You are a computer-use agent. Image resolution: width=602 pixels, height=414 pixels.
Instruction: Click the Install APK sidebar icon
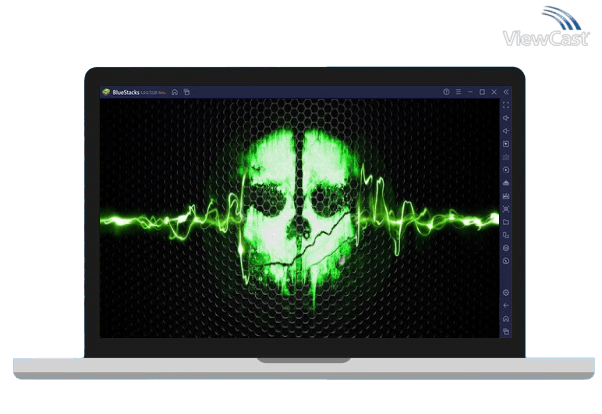click(x=506, y=183)
